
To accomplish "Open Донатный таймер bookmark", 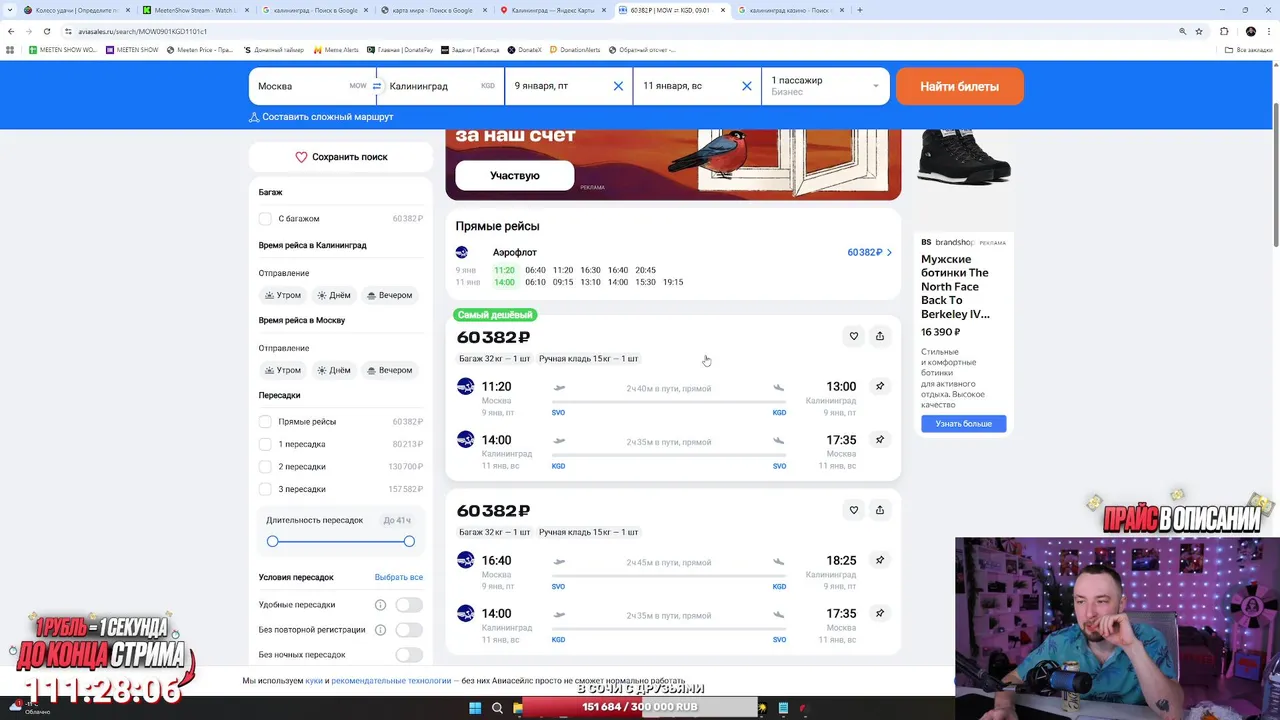I will 274,50.
